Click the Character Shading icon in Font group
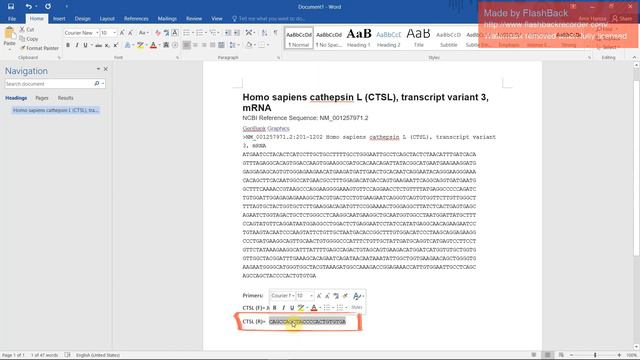 pos(166,45)
